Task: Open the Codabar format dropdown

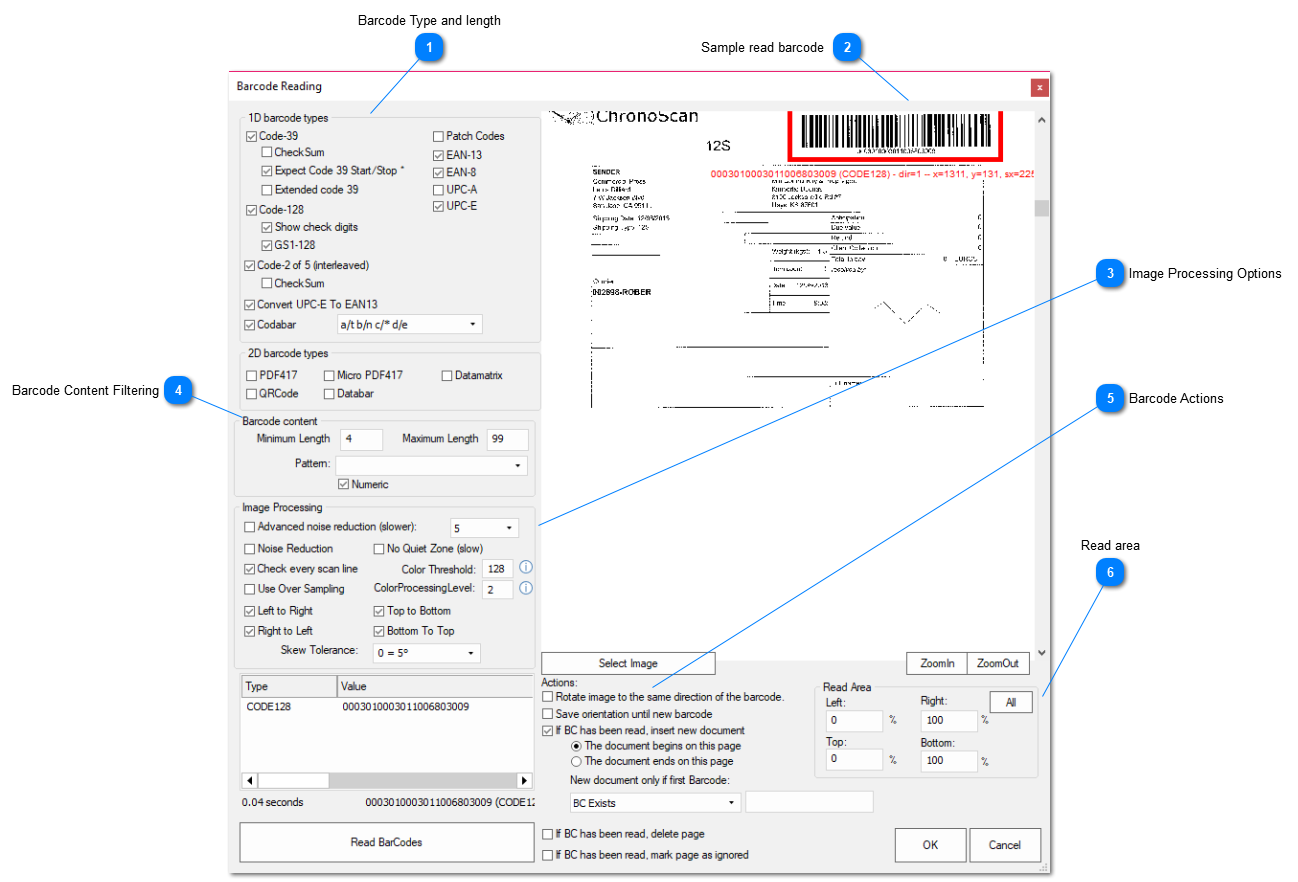Action: coord(474,324)
